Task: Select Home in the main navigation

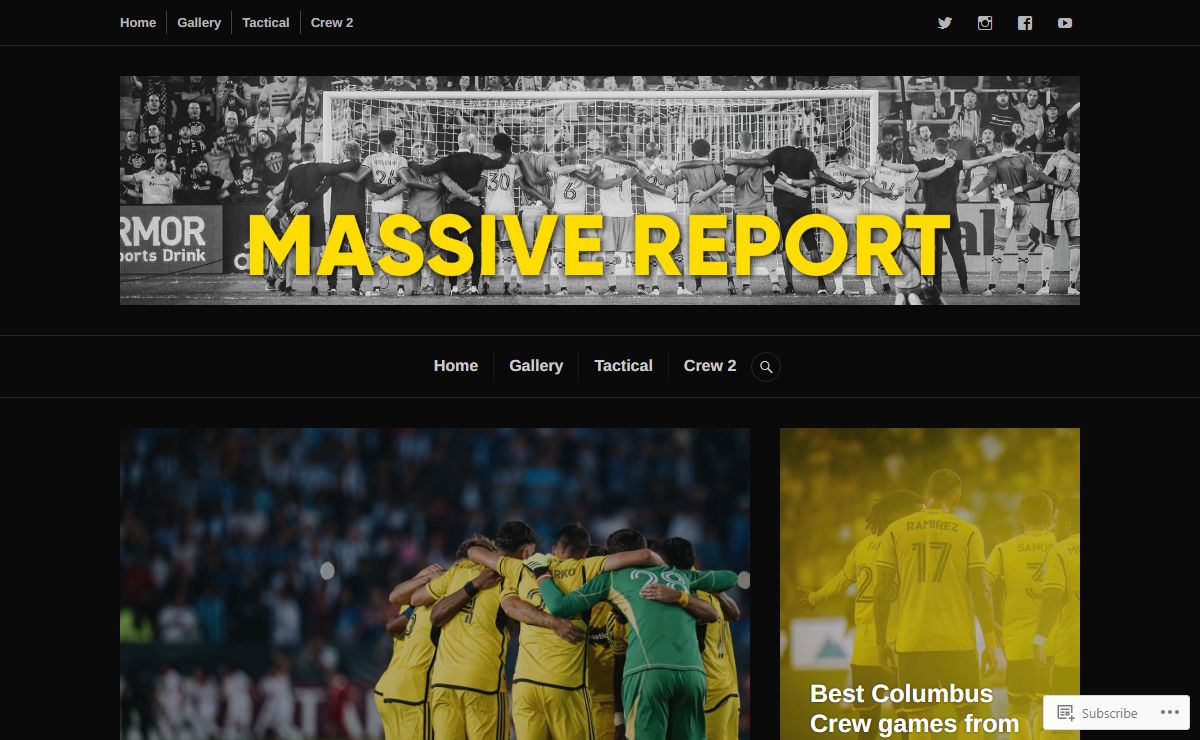Action: coord(456,366)
